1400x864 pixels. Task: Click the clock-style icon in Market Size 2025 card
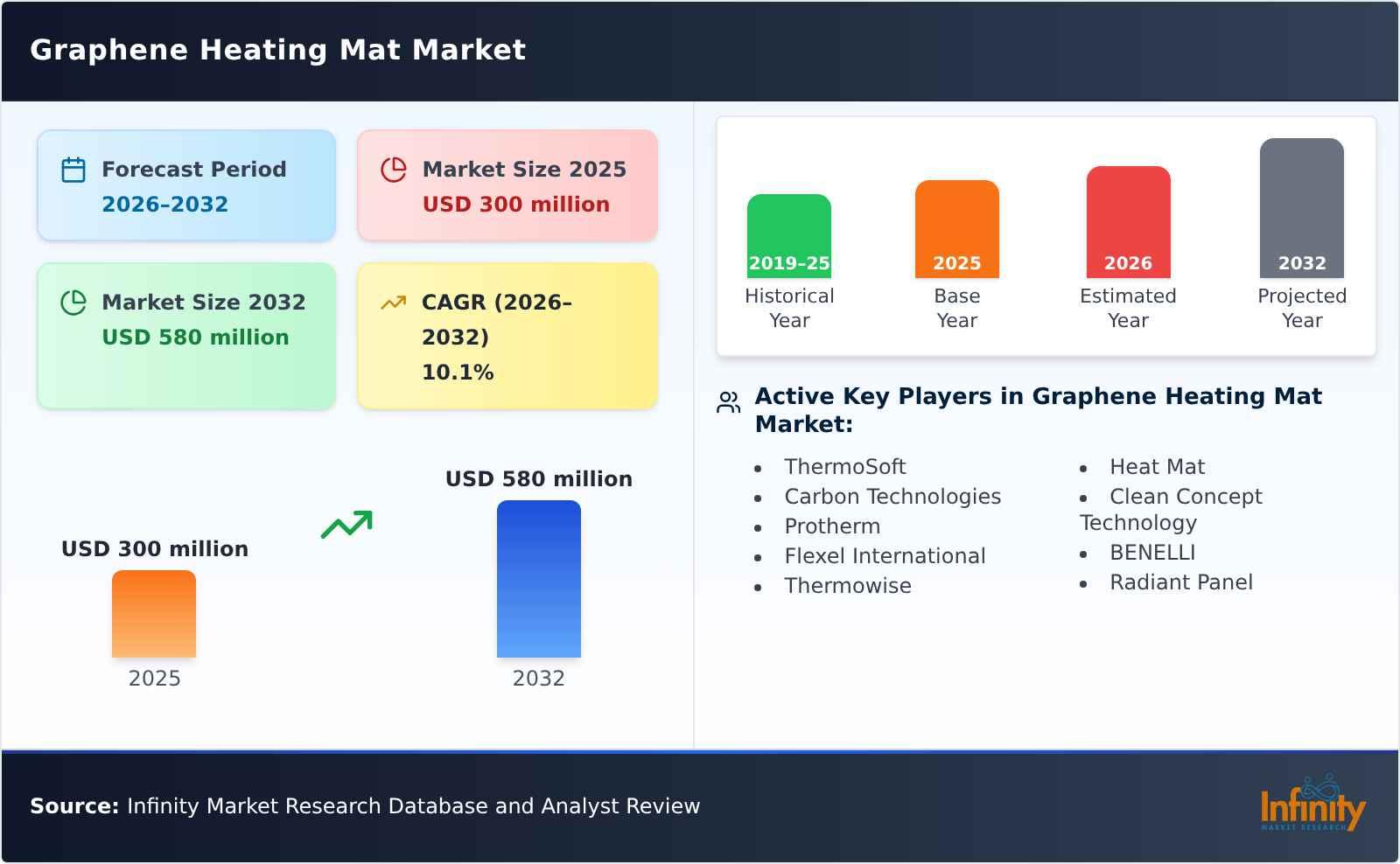(395, 168)
